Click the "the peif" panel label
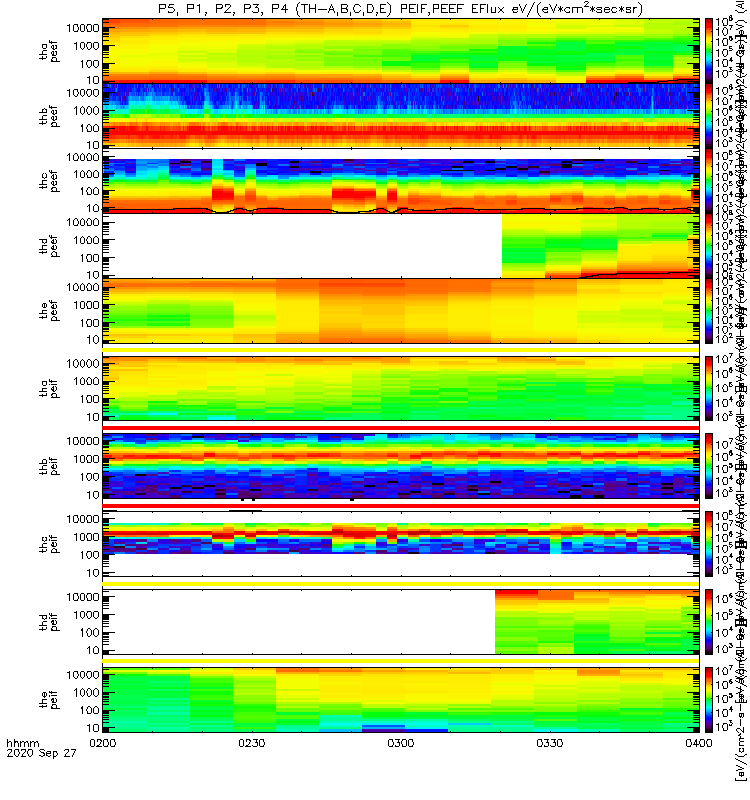Image resolution: width=750 pixels, height=800 pixels. coord(49,699)
